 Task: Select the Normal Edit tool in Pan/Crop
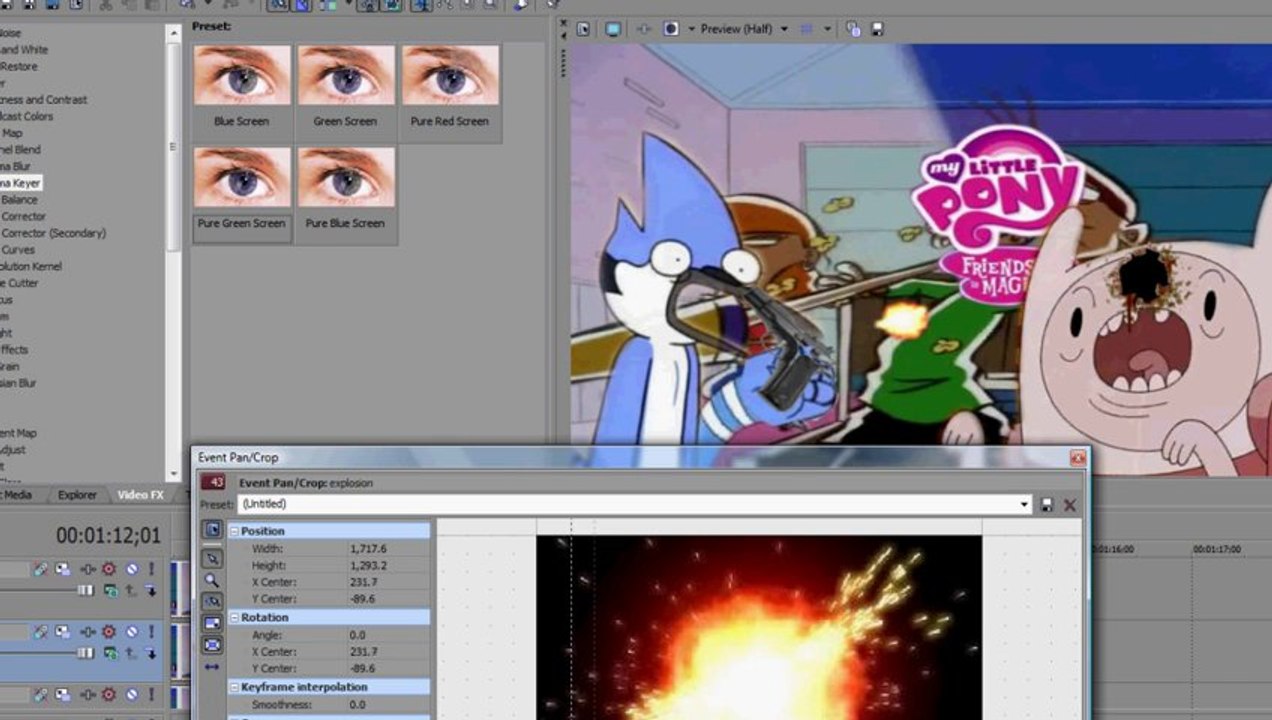(212, 558)
